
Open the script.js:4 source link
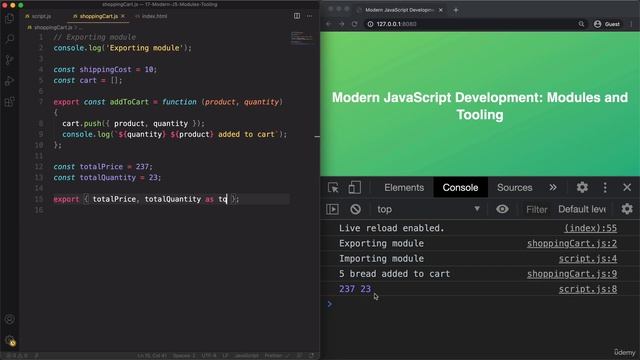point(588,258)
